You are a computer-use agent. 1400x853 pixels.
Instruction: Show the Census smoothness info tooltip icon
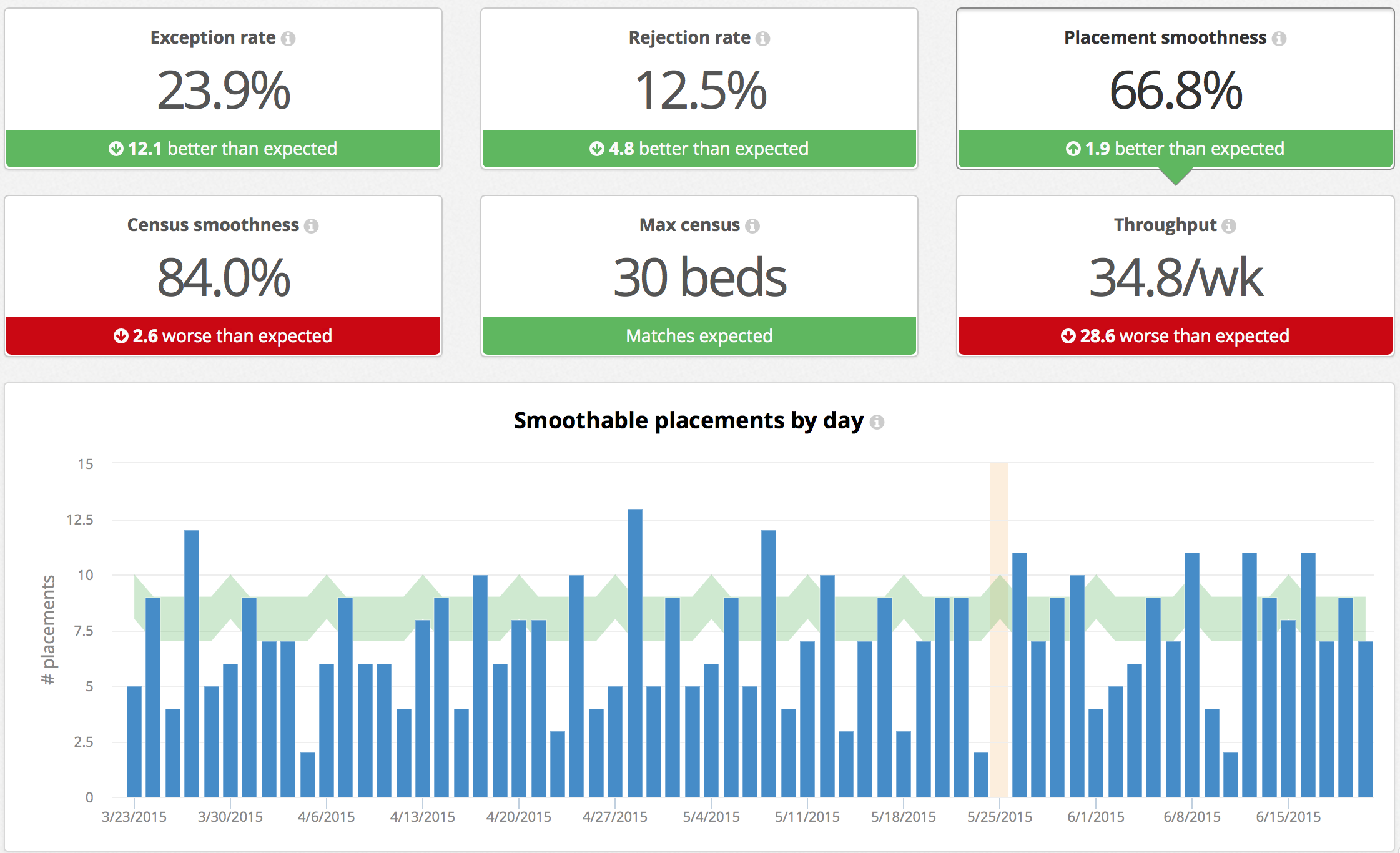pos(311,226)
